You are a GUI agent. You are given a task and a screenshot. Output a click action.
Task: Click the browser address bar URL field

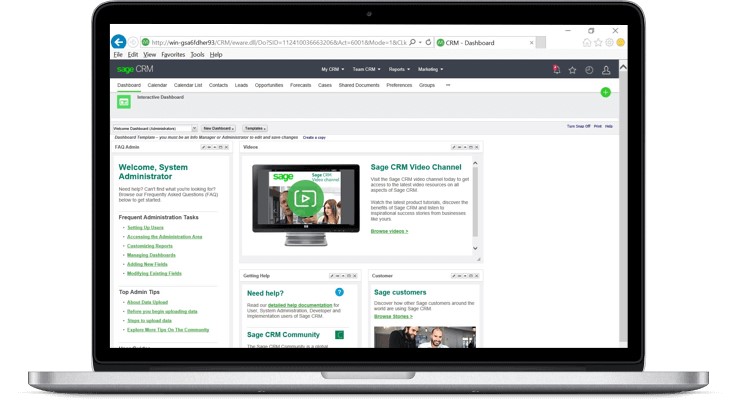click(x=278, y=42)
